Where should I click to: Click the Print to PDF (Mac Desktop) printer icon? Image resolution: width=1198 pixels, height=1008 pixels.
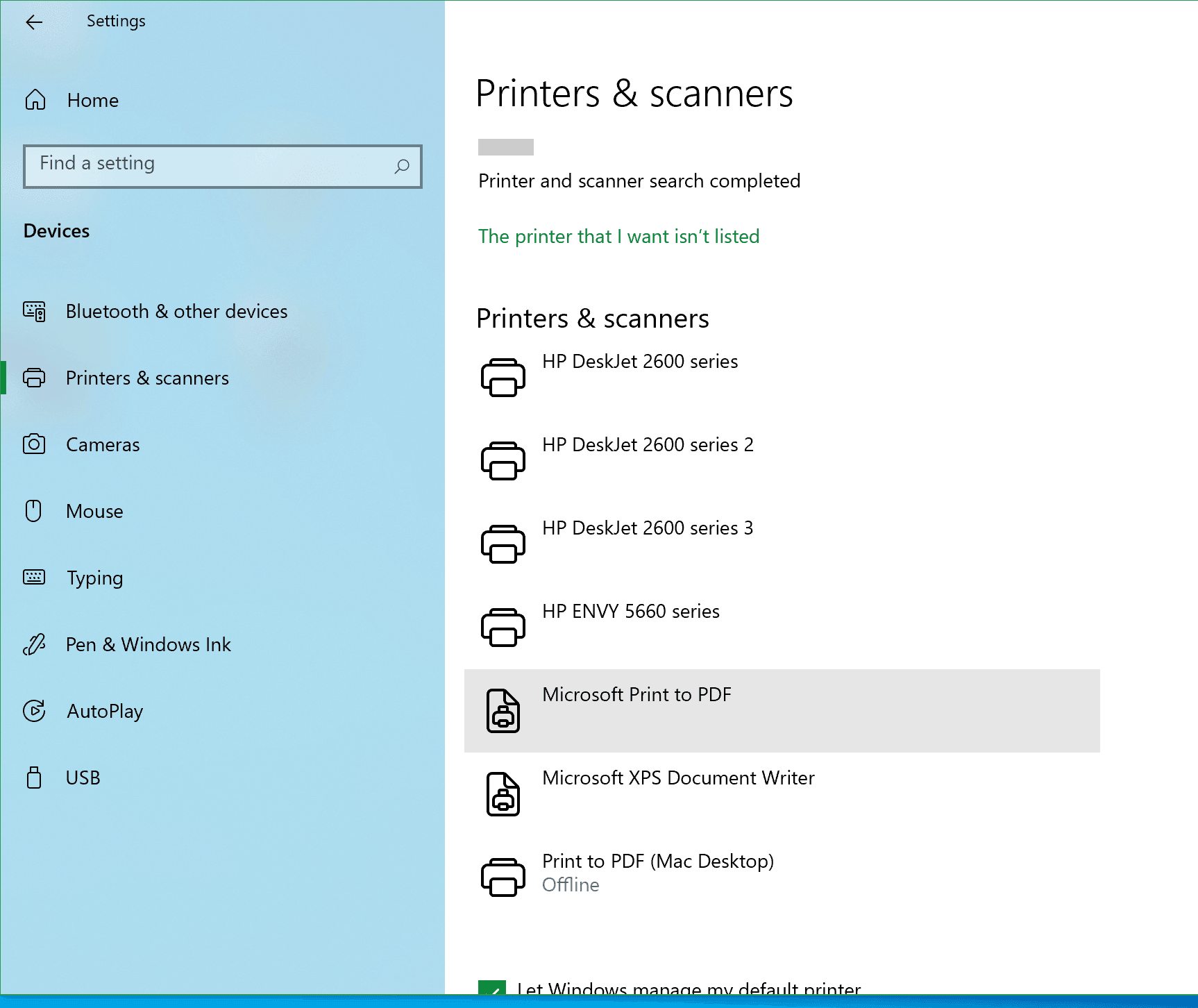503,877
